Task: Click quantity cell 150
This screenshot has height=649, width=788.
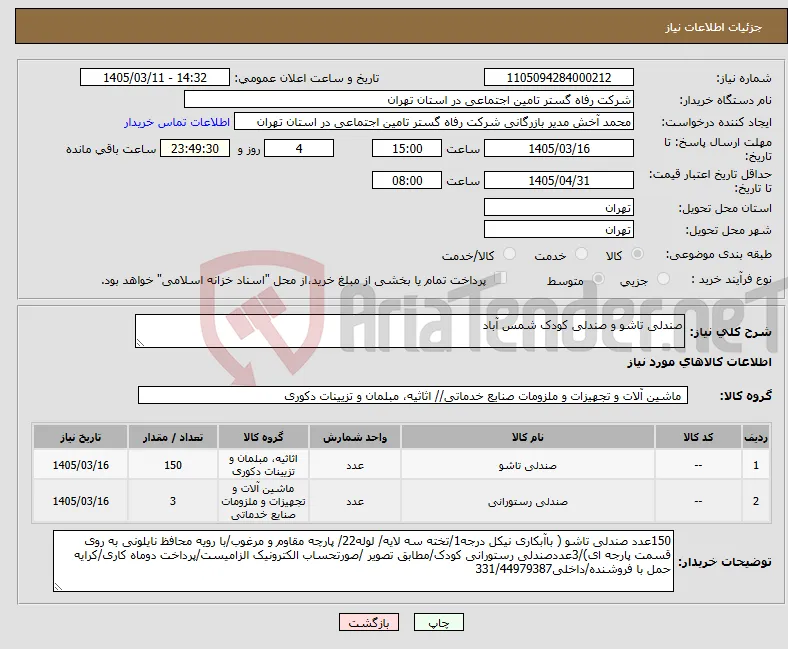Action: tap(173, 465)
